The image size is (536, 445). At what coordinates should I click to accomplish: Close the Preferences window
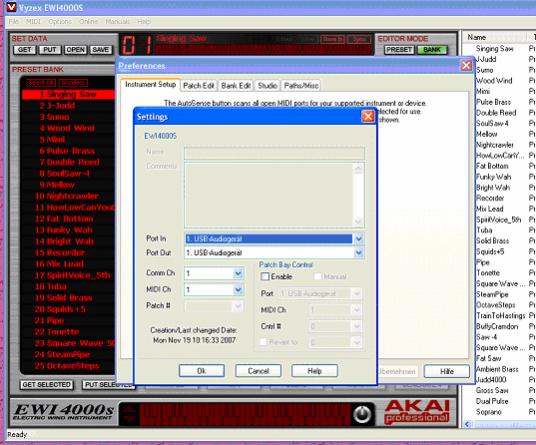pyautogui.click(x=466, y=65)
